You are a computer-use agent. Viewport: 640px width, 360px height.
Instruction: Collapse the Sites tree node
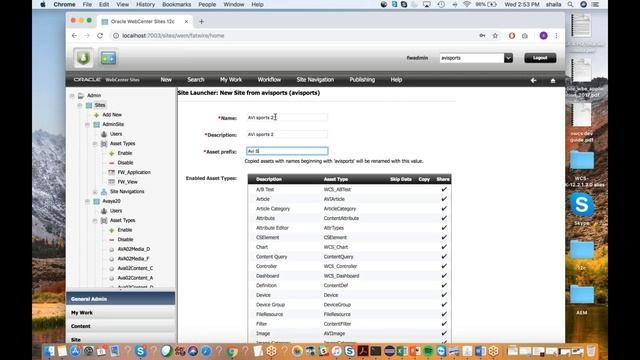coord(80,105)
